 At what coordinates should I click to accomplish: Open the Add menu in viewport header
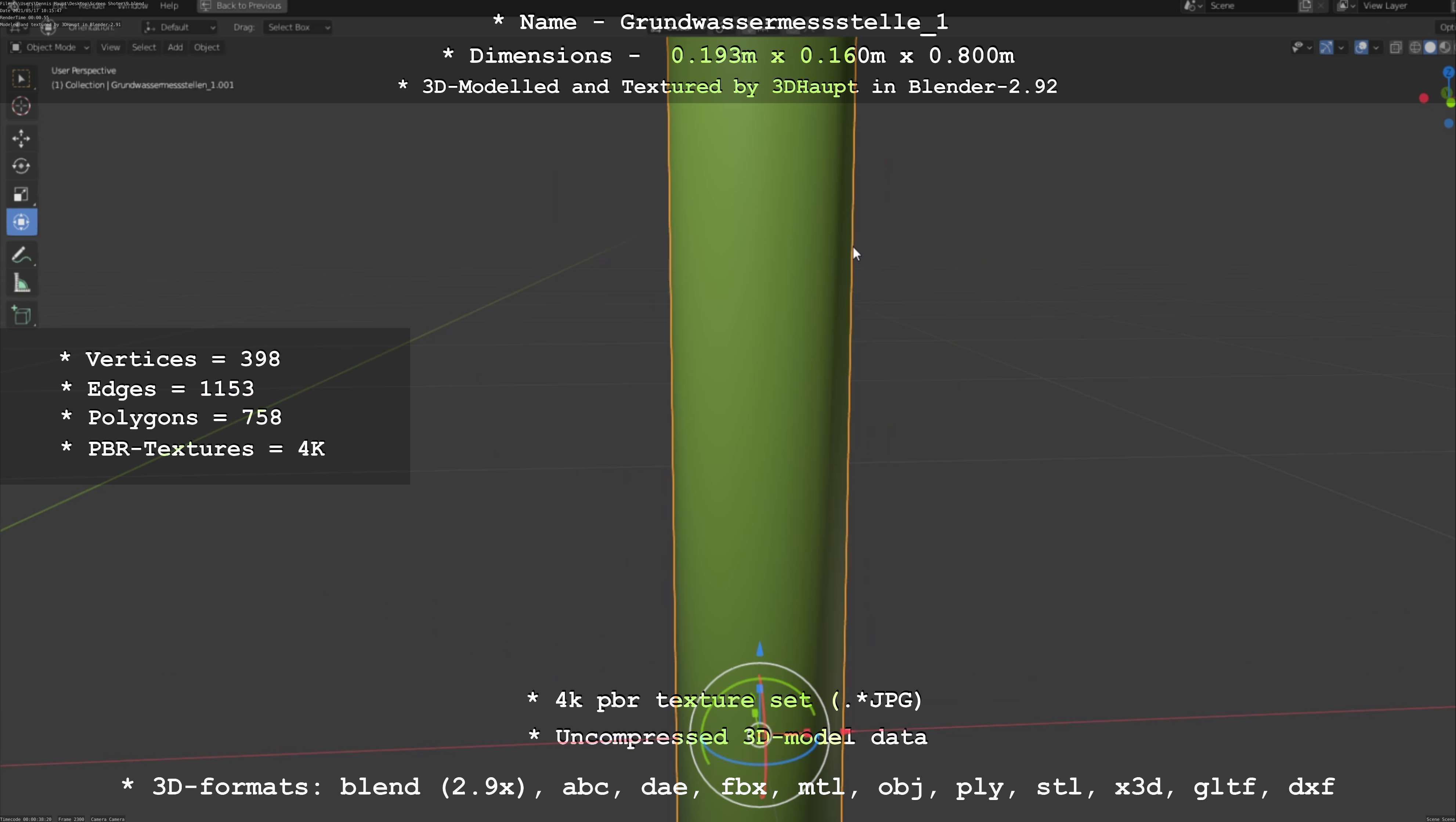click(175, 47)
